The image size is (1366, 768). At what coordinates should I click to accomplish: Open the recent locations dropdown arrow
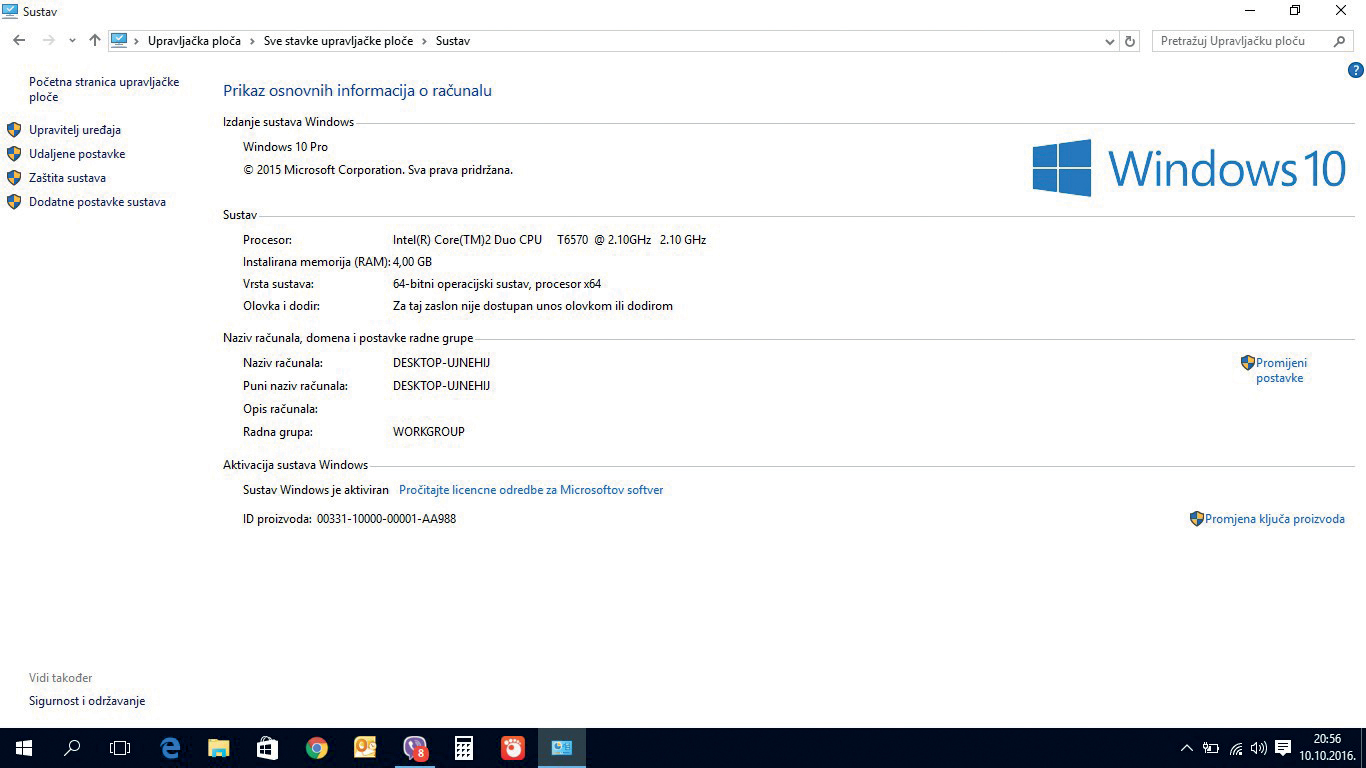[72, 41]
